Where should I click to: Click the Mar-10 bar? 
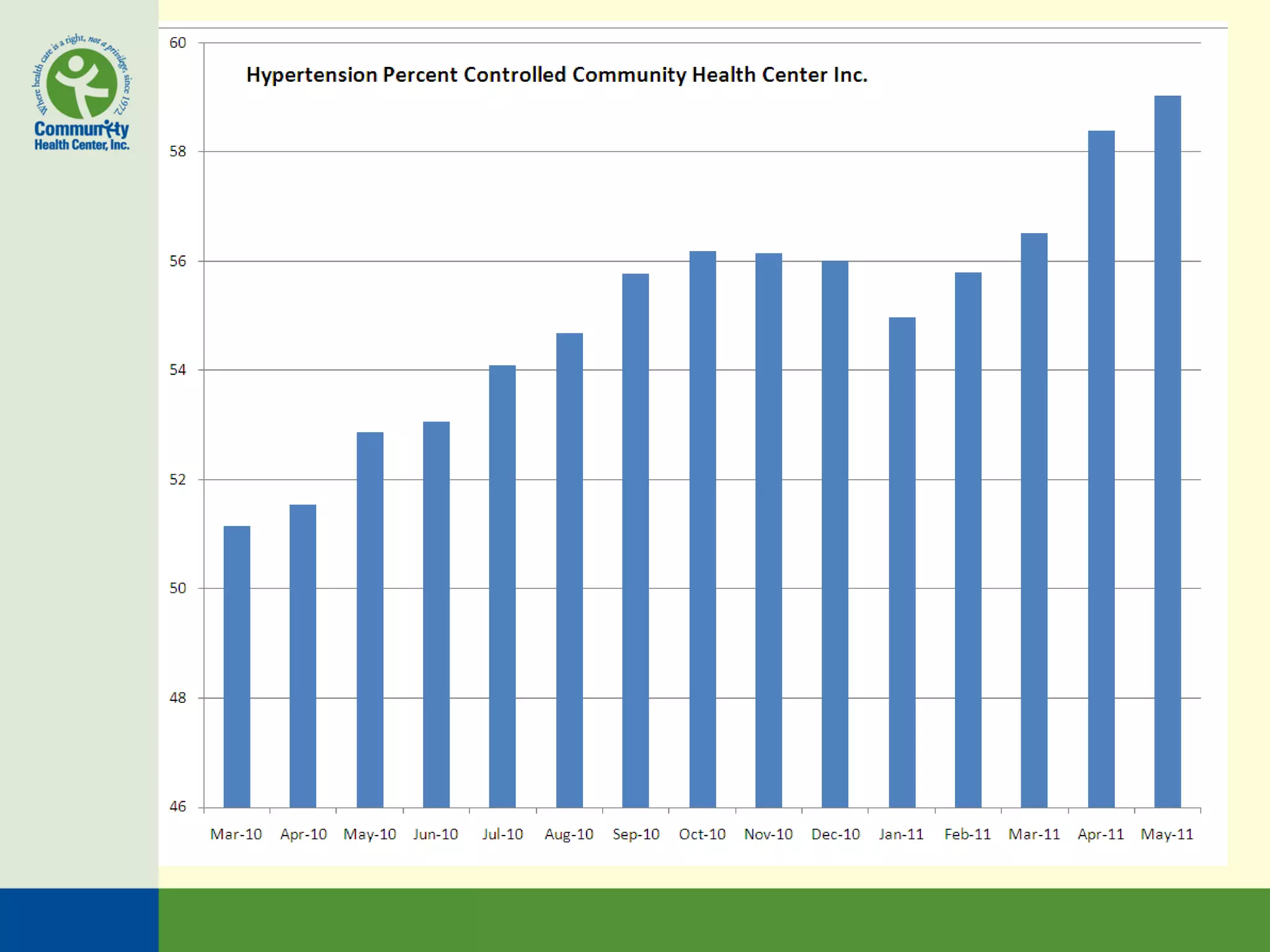point(237,666)
